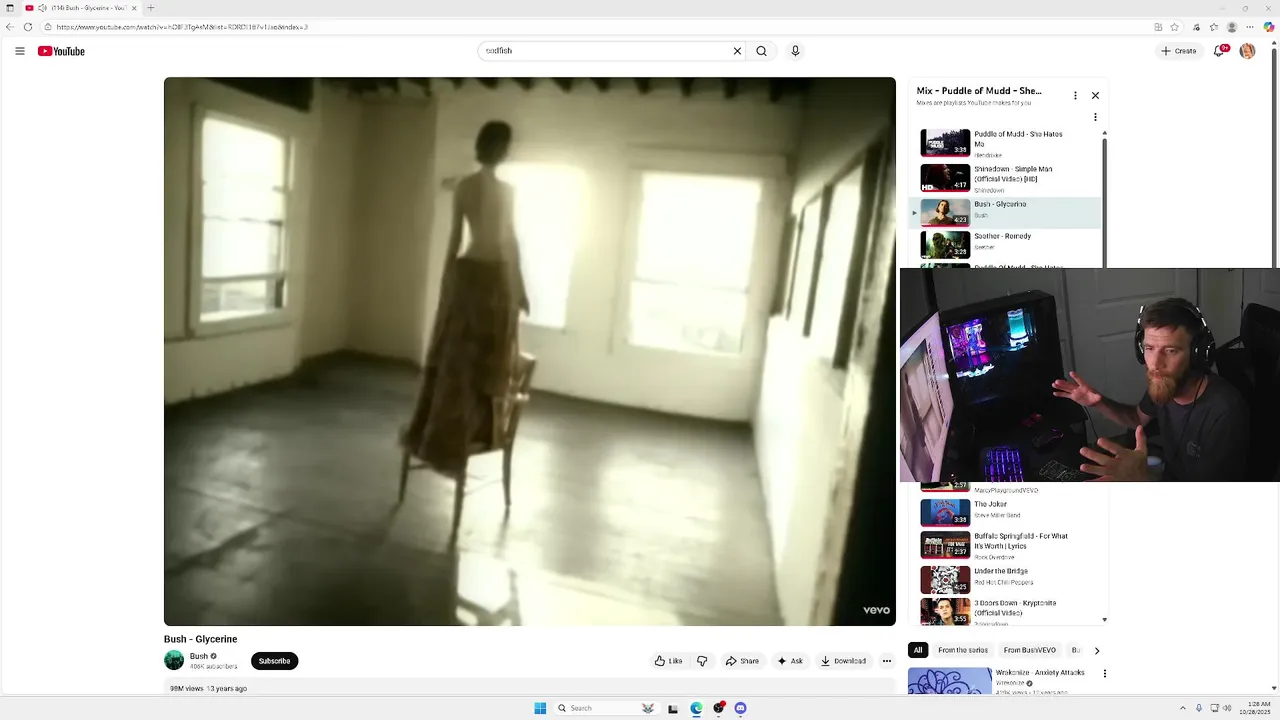Open the Windows Start menu
The height and width of the screenshot is (720, 1280).
click(540, 708)
